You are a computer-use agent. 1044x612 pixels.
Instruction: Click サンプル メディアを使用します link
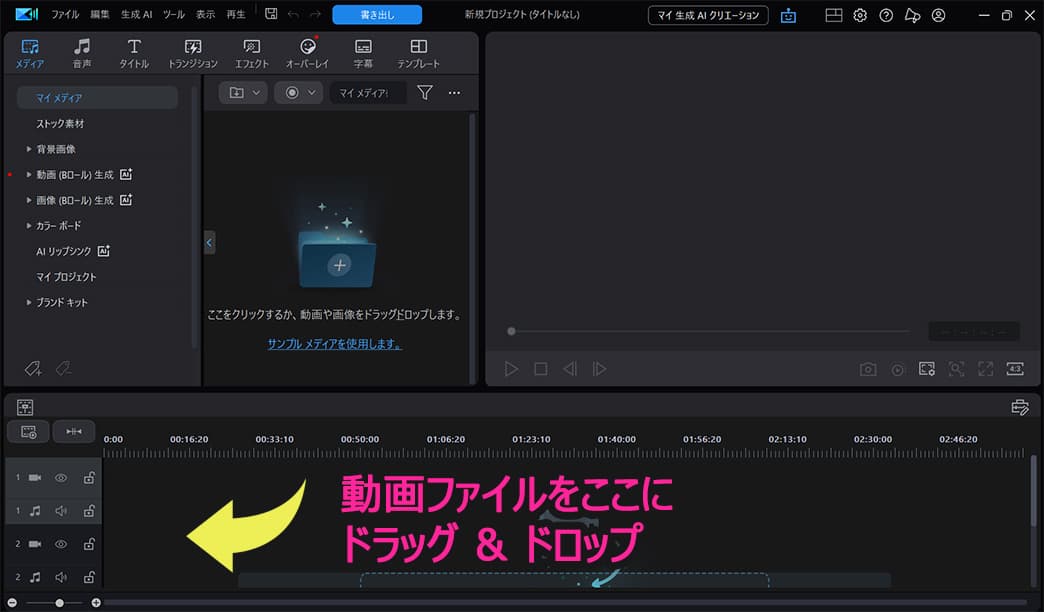tap(334, 344)
